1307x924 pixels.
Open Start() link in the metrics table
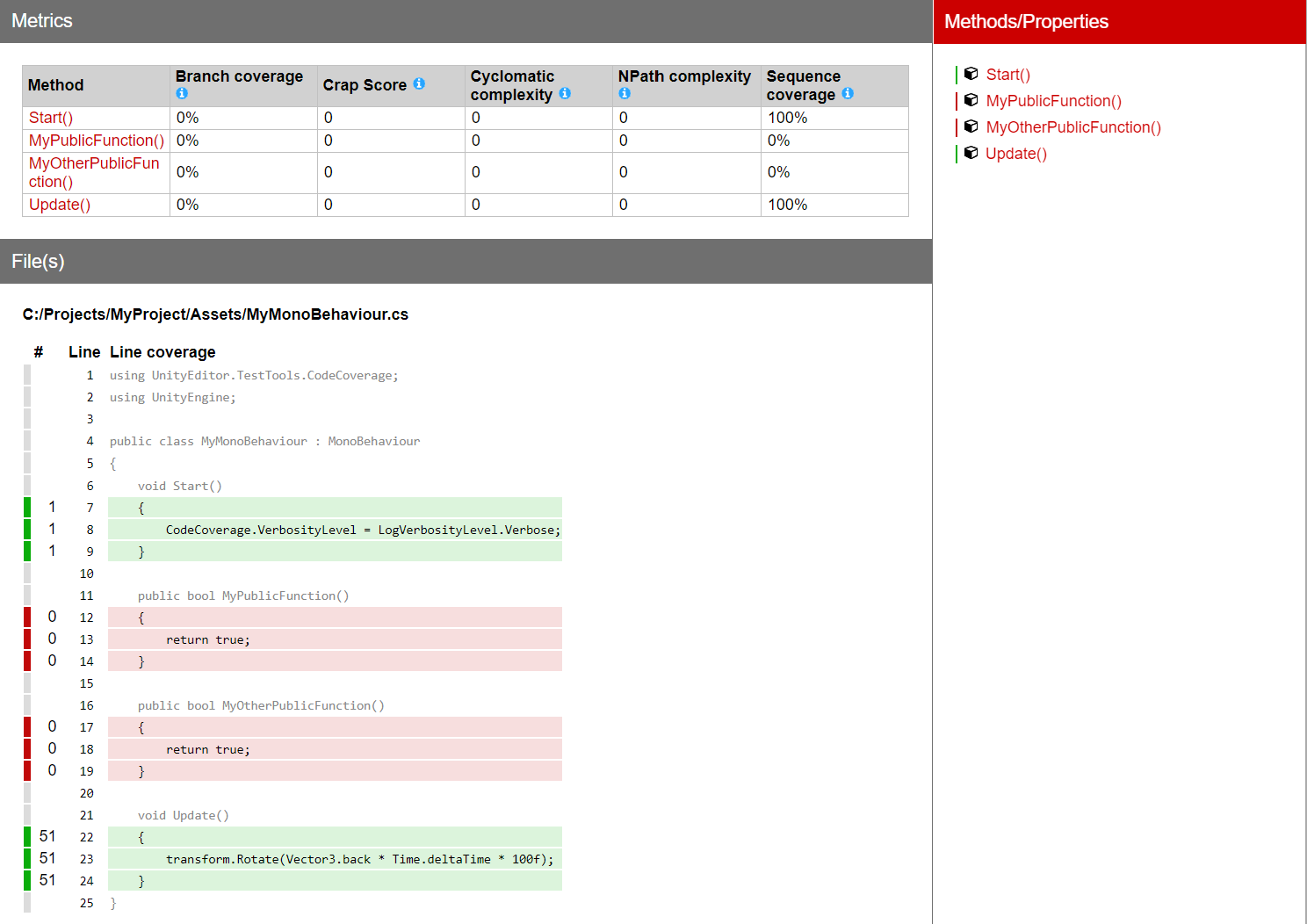pyautogui.click(x=50, y=117)
